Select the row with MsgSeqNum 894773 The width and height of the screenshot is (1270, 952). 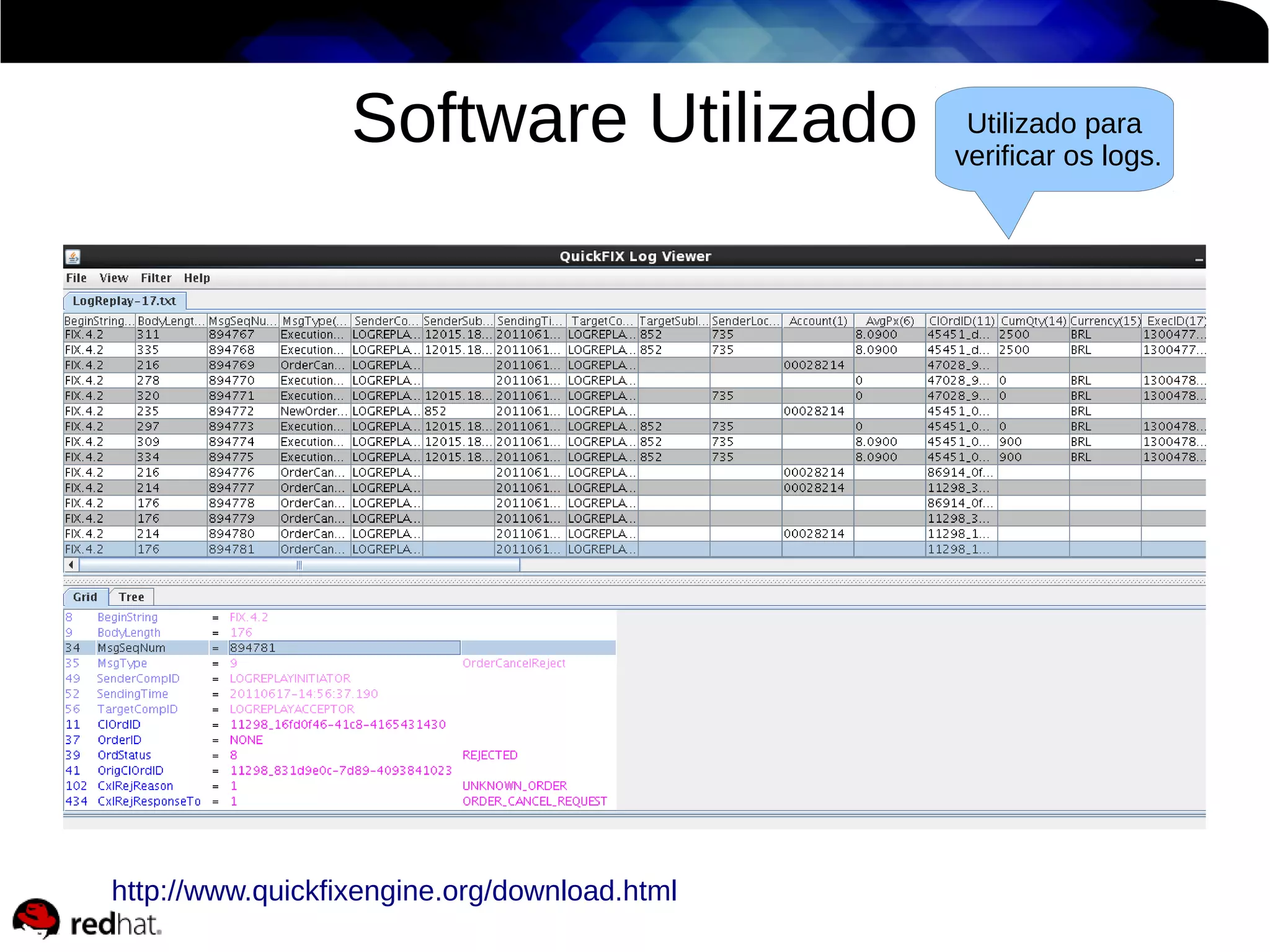tap(634, 427)
